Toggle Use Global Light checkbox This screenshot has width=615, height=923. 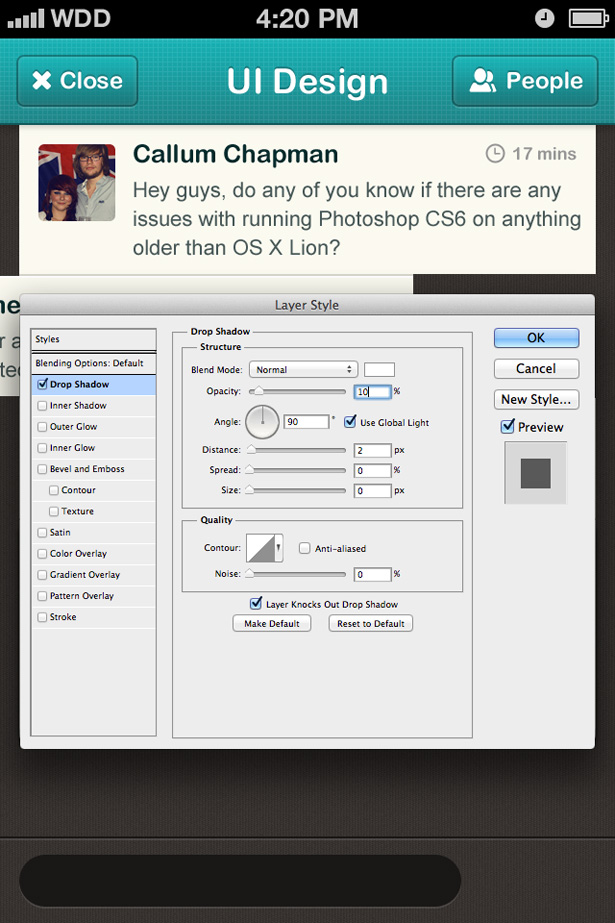[350, 422]
